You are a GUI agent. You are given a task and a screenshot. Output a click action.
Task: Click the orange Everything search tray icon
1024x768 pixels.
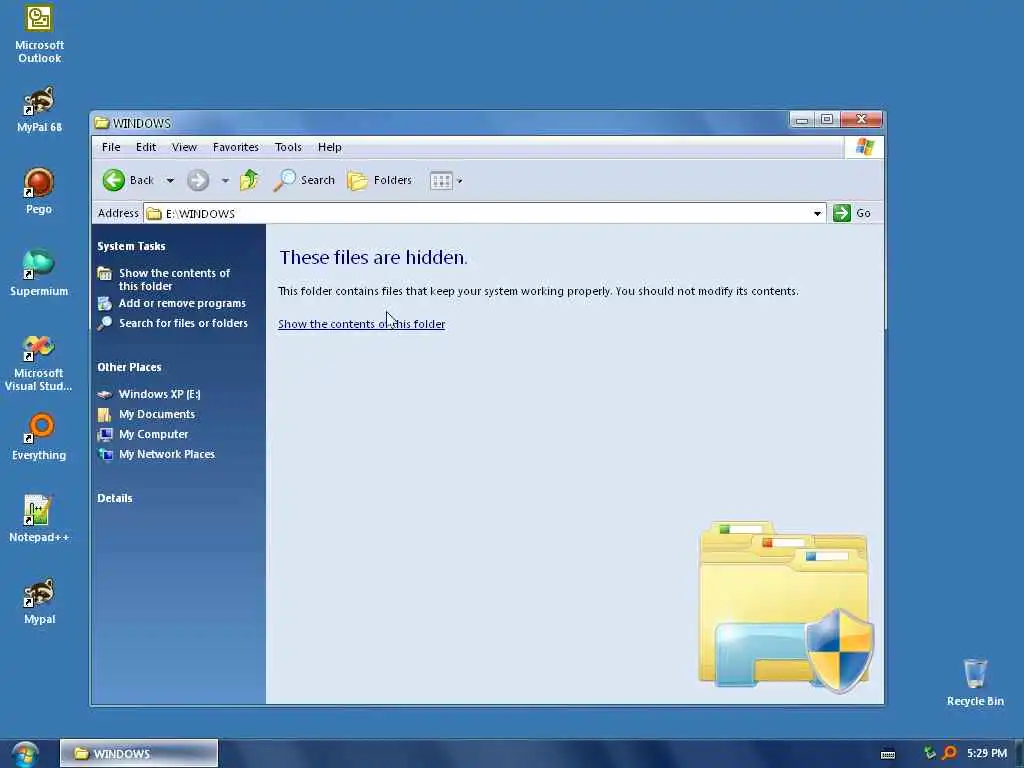[950, 753]
